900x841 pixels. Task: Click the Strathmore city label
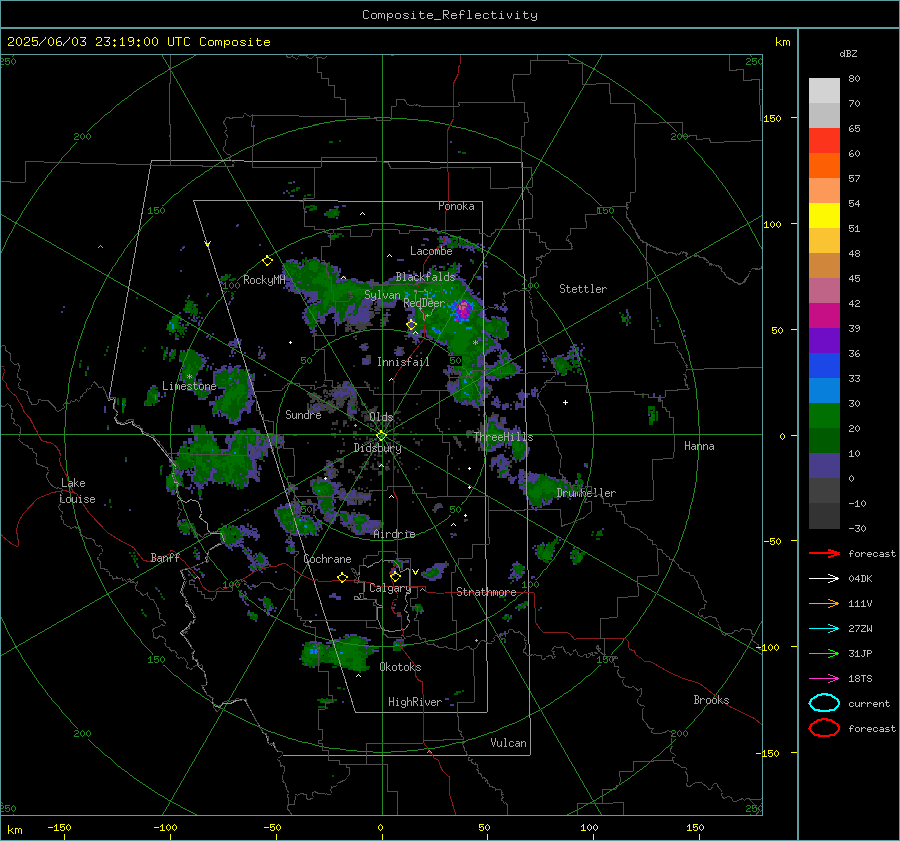(x=486, y=592)
